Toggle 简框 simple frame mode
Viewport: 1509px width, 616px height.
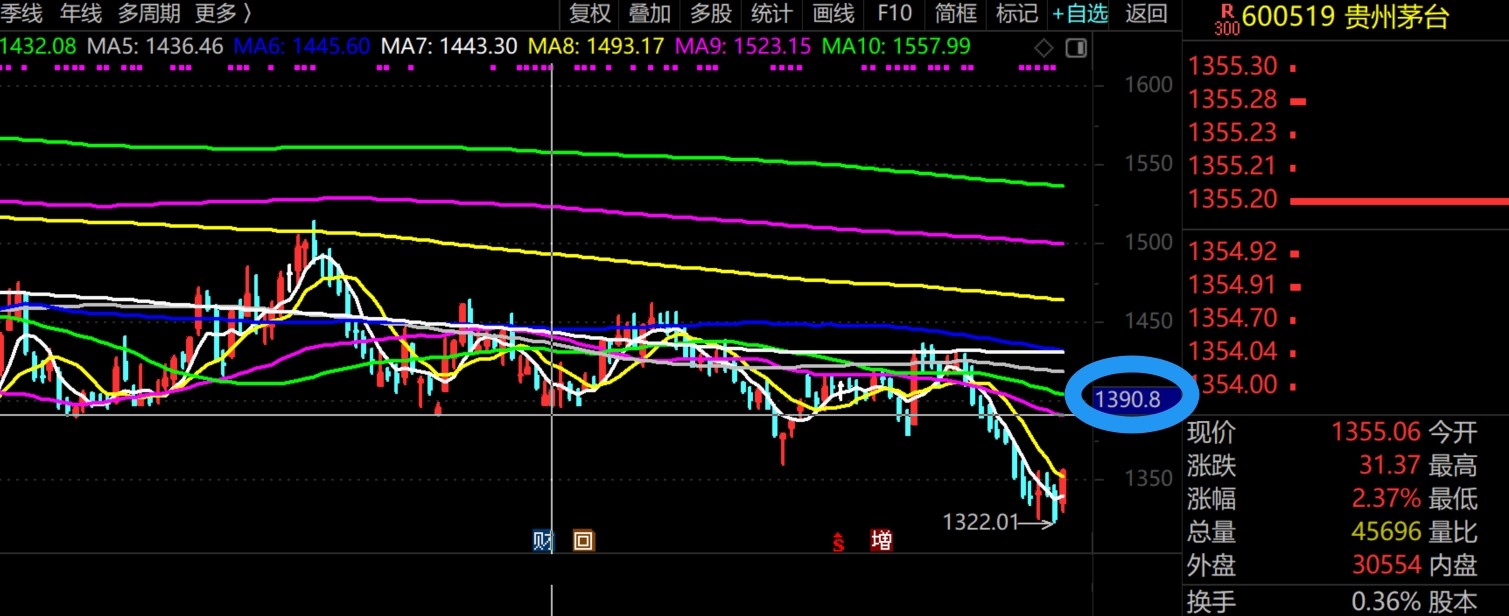955,14
